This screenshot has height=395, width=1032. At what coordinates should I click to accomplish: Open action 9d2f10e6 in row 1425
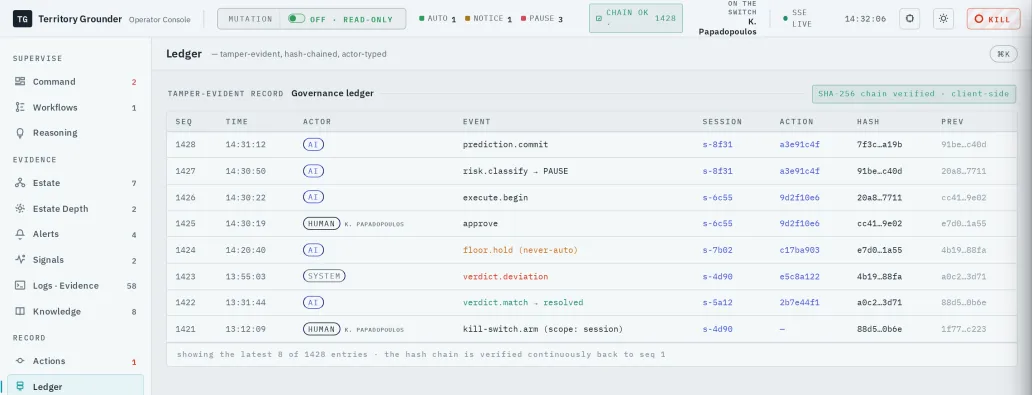pyautogui.click(x=800, y=224)
